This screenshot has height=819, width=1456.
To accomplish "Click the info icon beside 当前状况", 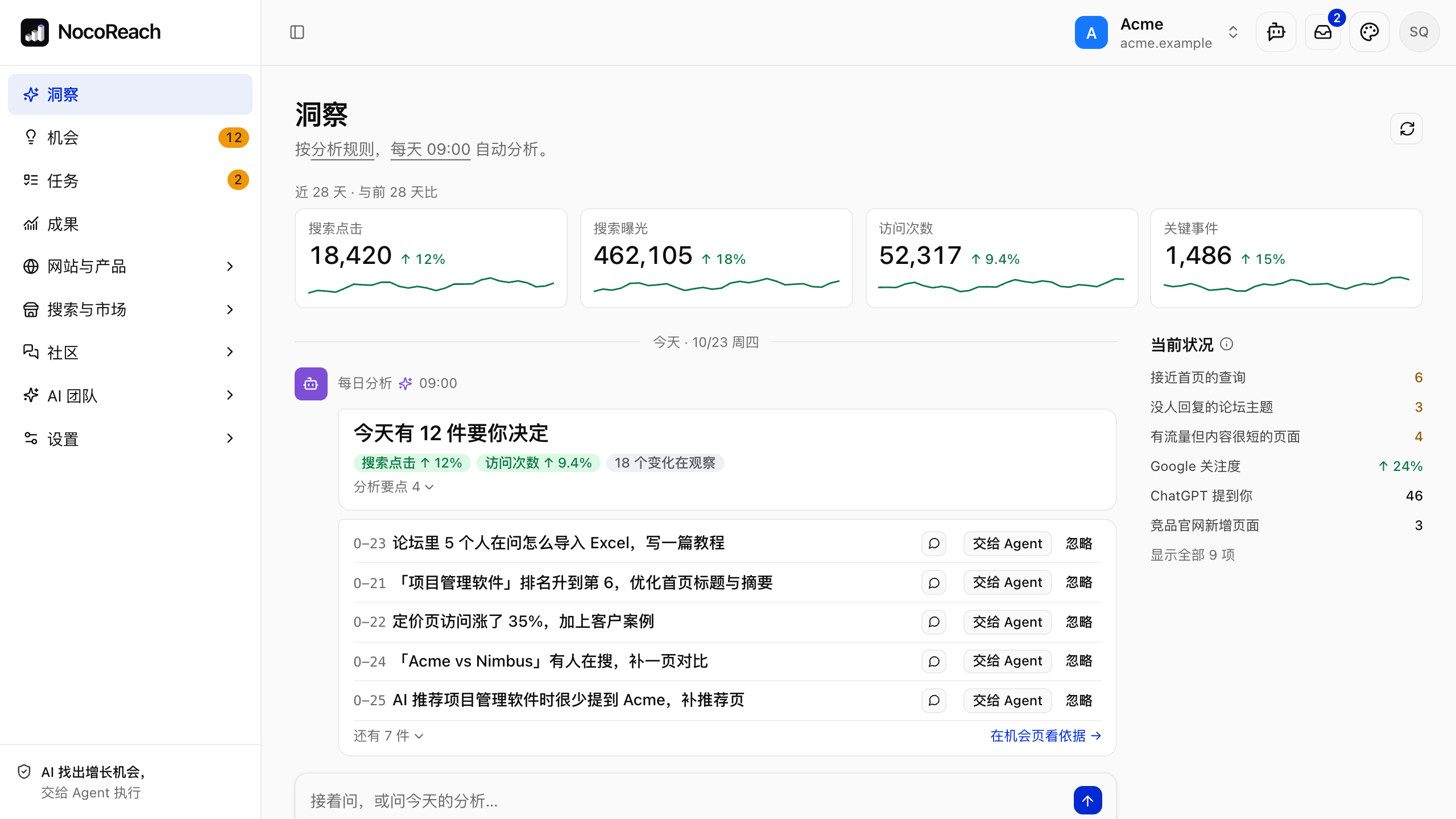I will (1227, 344).
